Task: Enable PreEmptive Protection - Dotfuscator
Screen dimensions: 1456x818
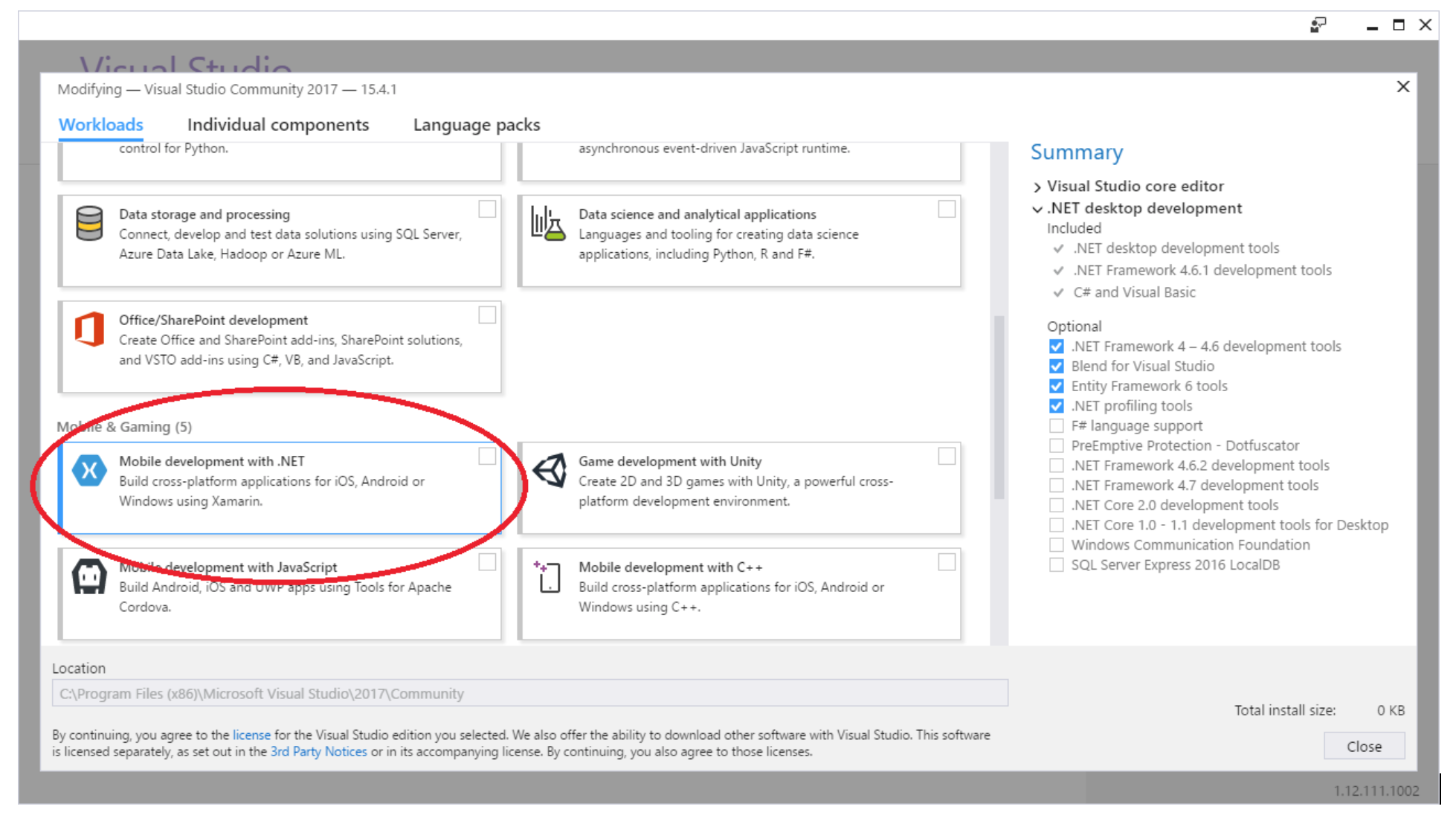Action: point(1056,445)
